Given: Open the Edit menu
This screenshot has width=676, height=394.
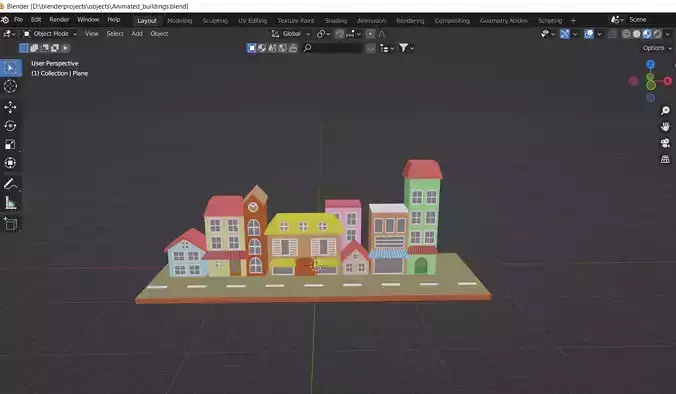Looking at the screenshot, I should (x=36, y=20).
